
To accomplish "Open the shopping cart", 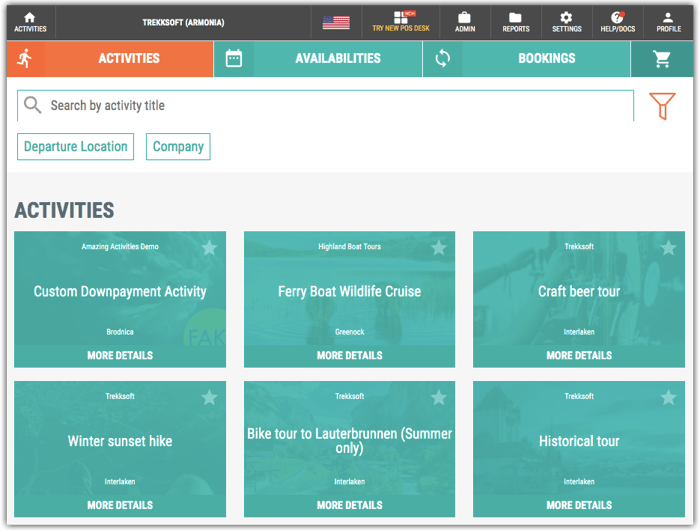I will pyautogui.click(x=662, y=59).
